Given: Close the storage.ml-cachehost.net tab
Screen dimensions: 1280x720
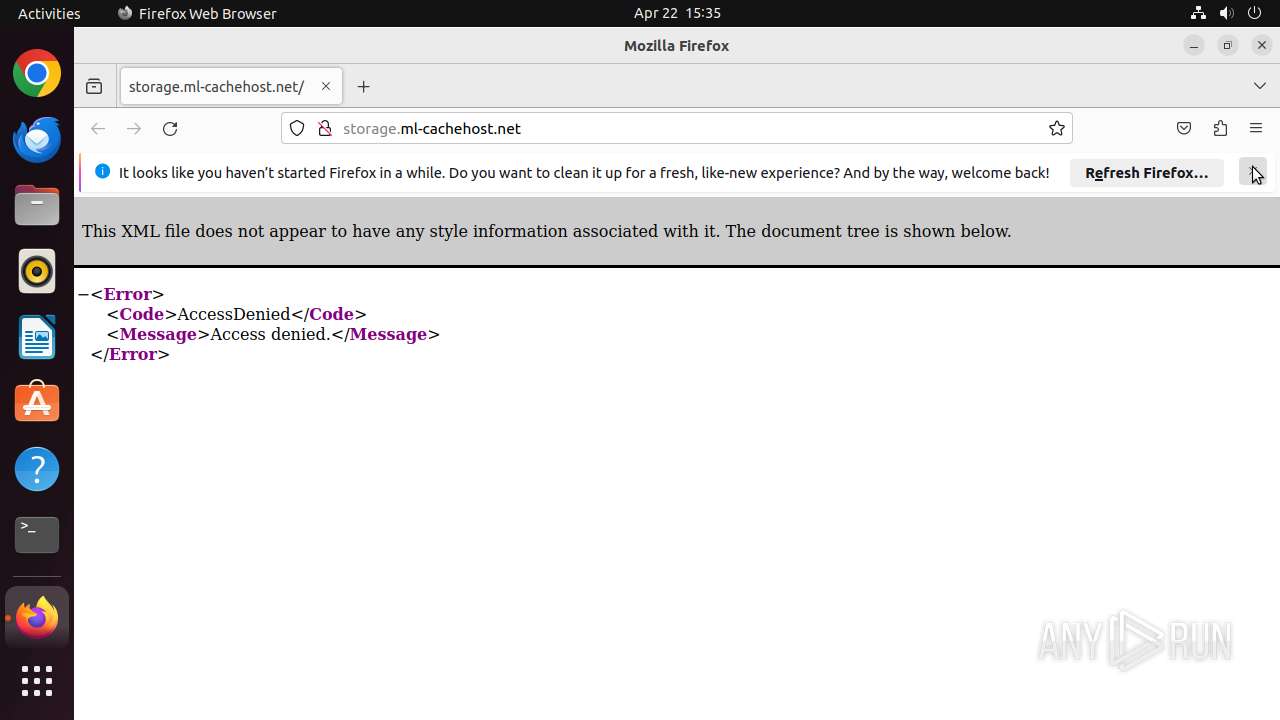Looking at the screenshot, I should [x=326, y=87].
